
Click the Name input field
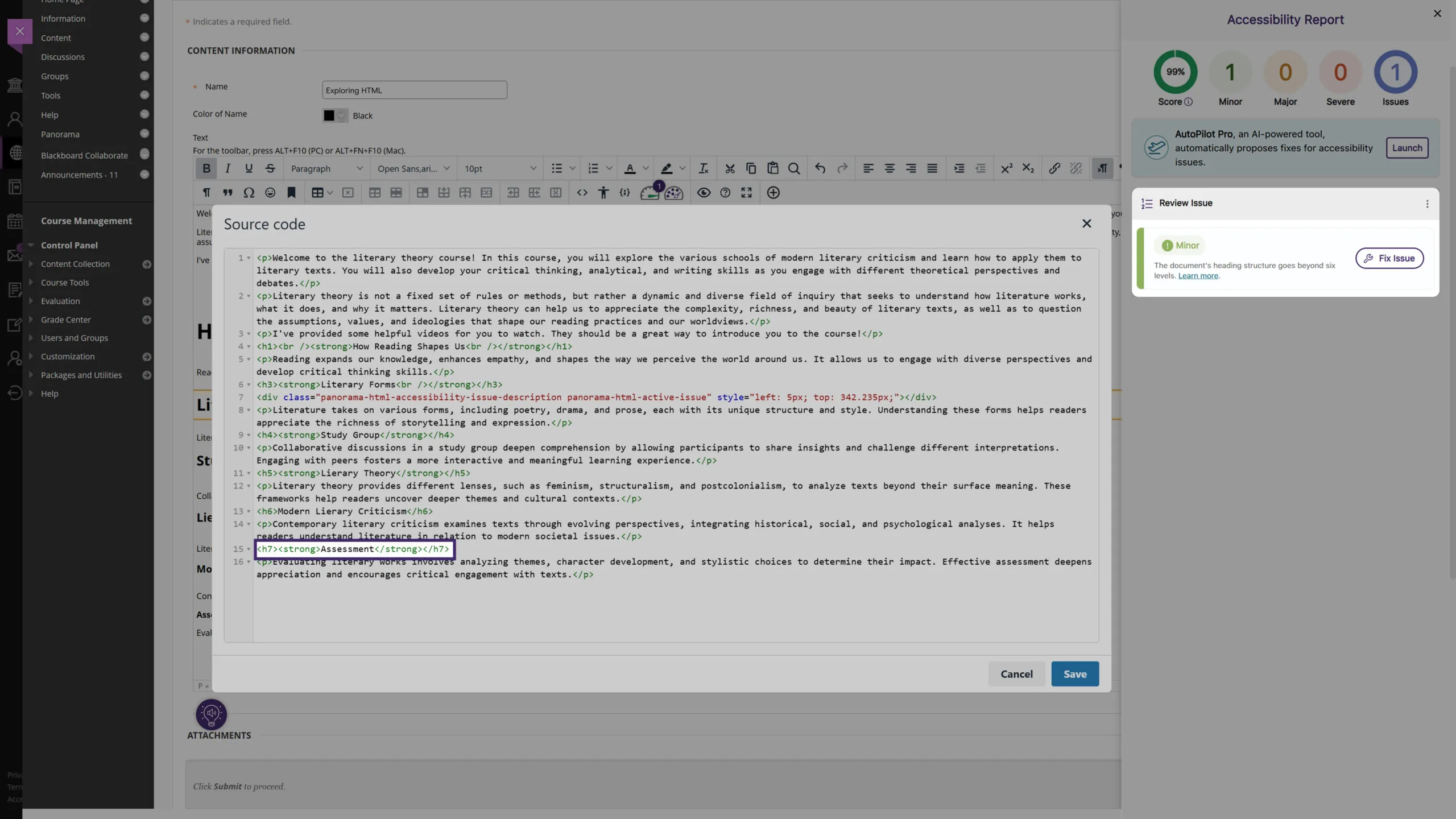click(x=414, y=90)
